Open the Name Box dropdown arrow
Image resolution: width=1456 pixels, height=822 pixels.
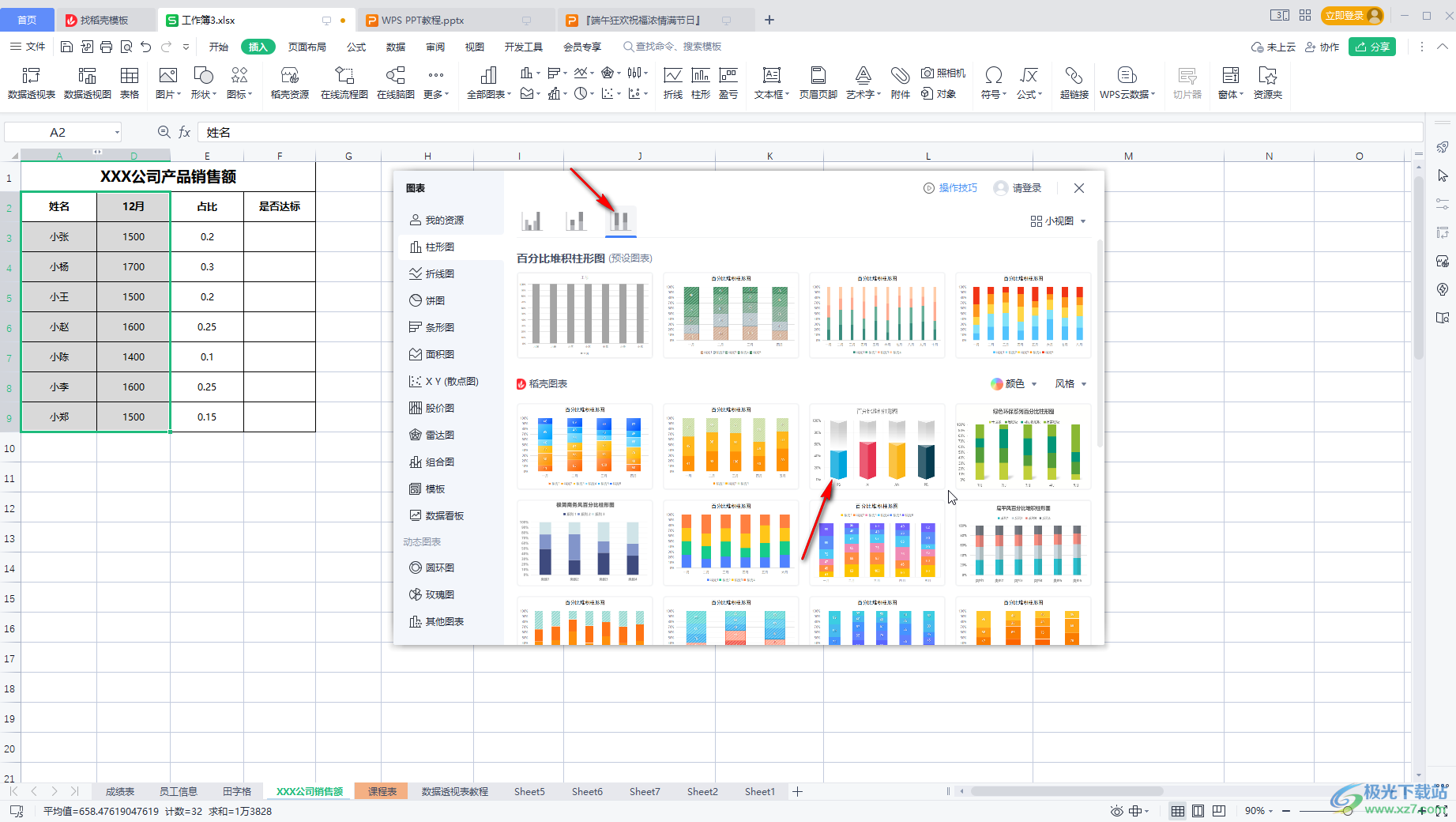(x=117, y=133)
